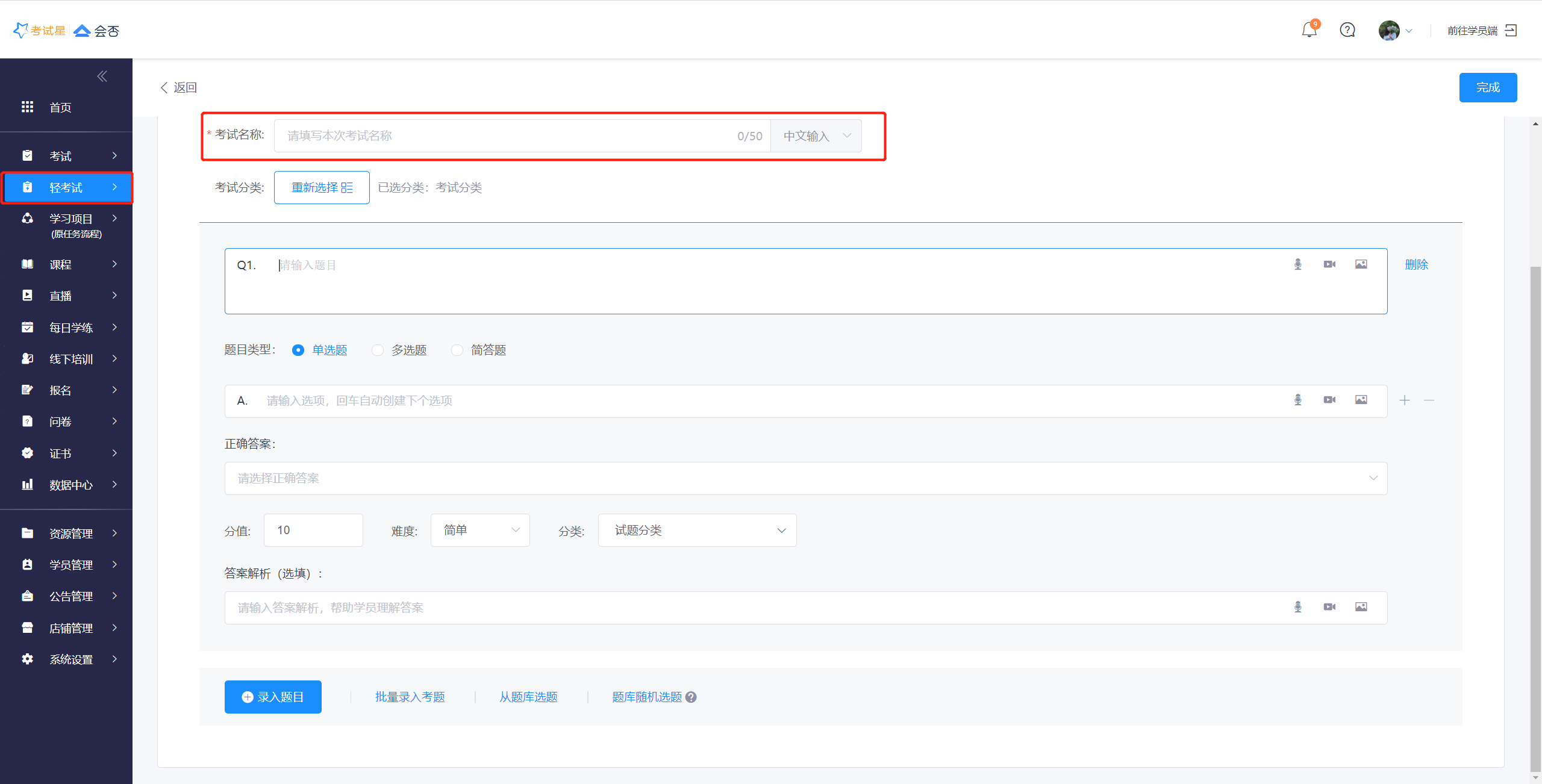Click the 批量录入考题 link
This screenshot has height=784, width=1542.
tap(410, 697)
